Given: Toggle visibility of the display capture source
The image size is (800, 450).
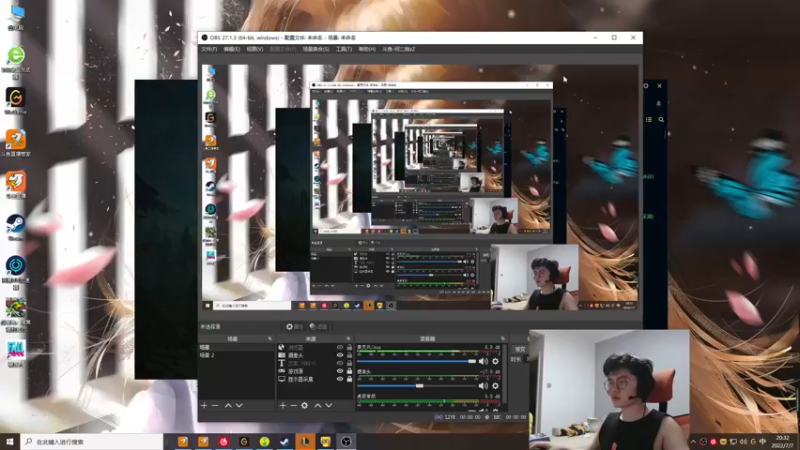Looking at the screenshot, I should pyautogui.click(x=340, y=379).
